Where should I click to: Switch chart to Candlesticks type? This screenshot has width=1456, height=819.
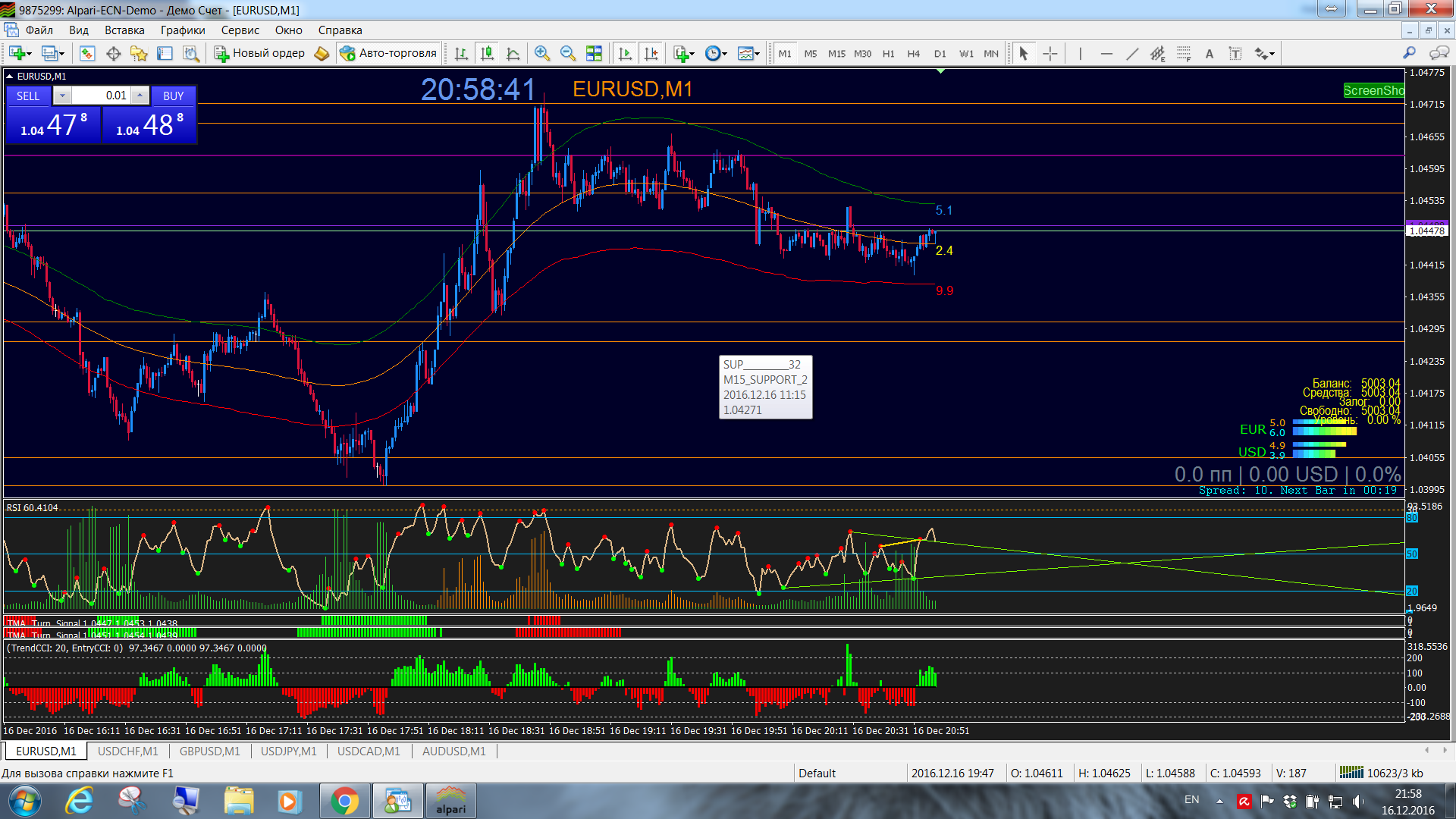click(x=487, y=53)
